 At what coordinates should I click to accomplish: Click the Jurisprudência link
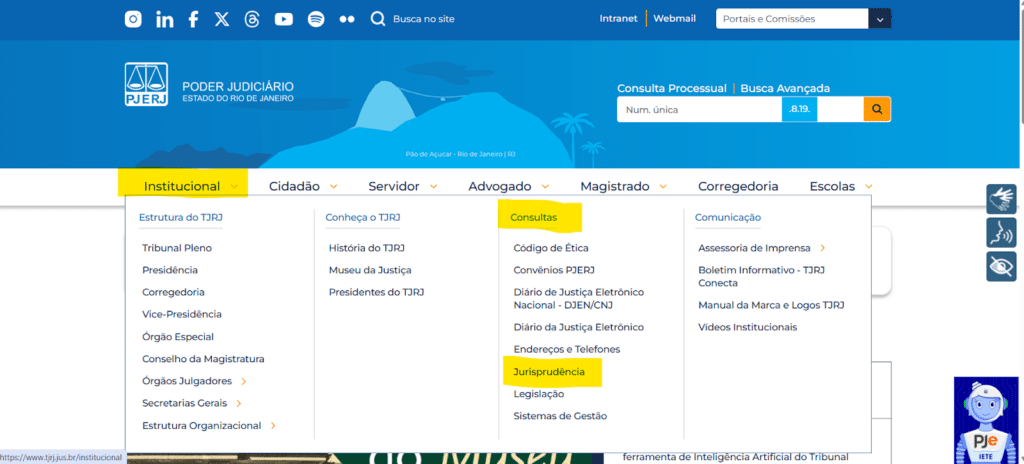point(549,372)
